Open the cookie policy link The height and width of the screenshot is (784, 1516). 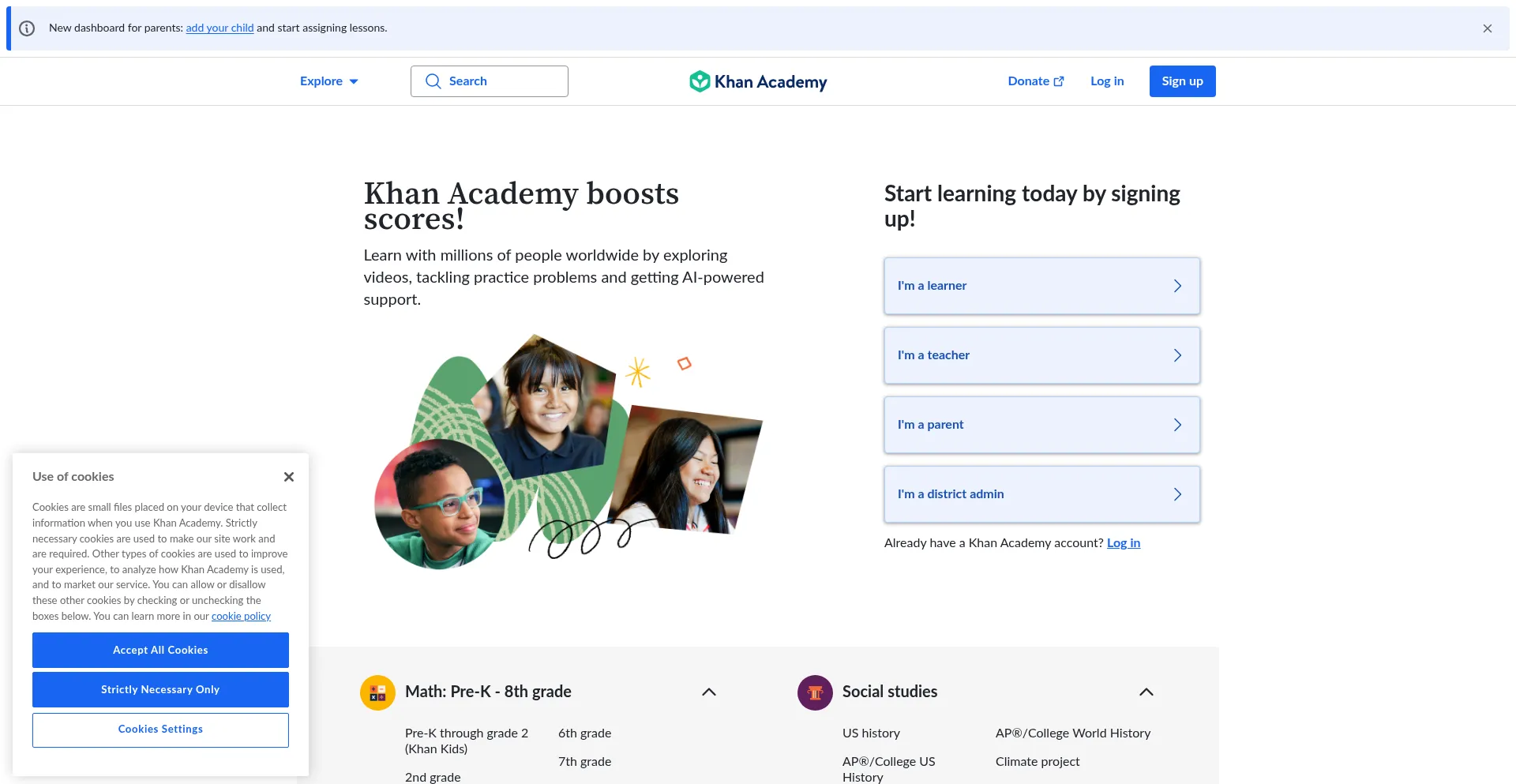(x=241, y=616)
